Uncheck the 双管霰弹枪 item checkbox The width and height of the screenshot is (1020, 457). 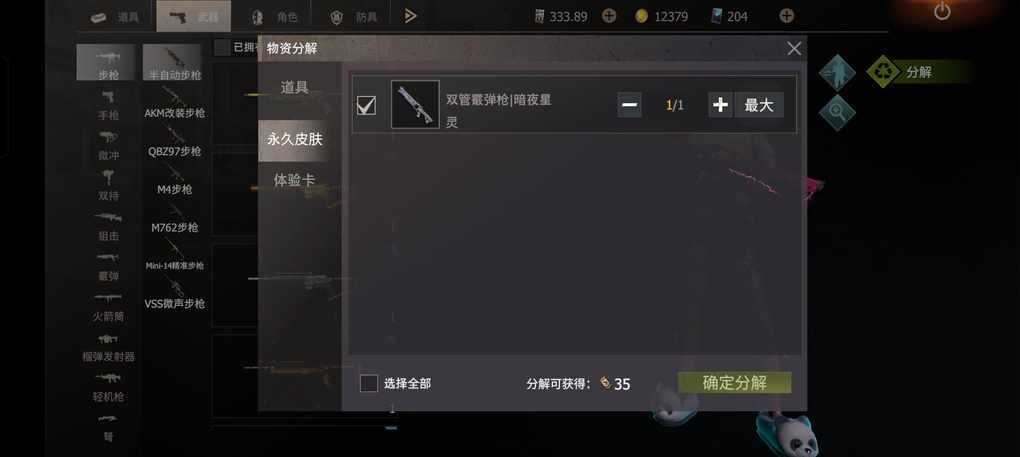point(367,105)
